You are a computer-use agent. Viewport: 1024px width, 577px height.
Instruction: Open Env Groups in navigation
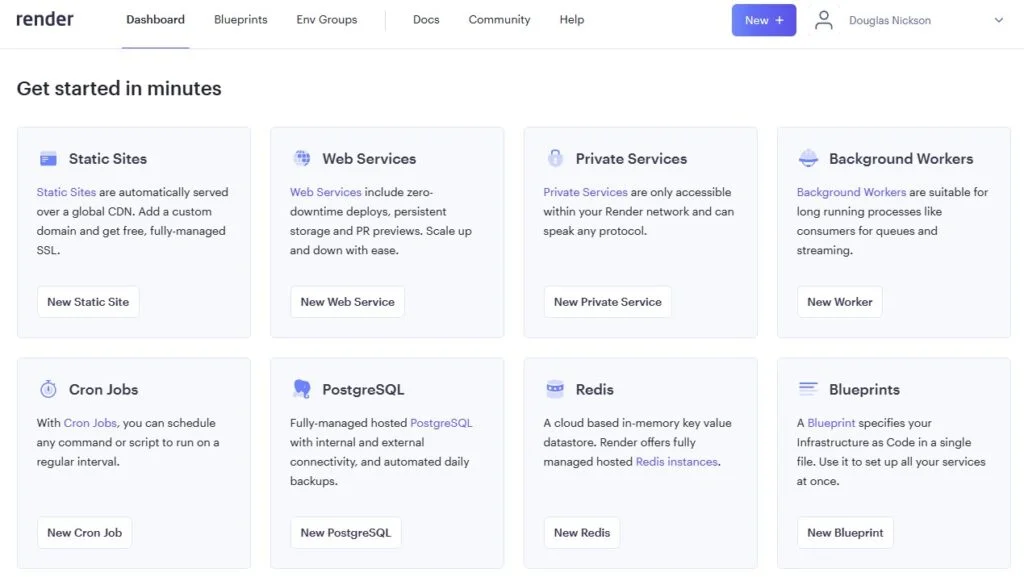[327, 20]
